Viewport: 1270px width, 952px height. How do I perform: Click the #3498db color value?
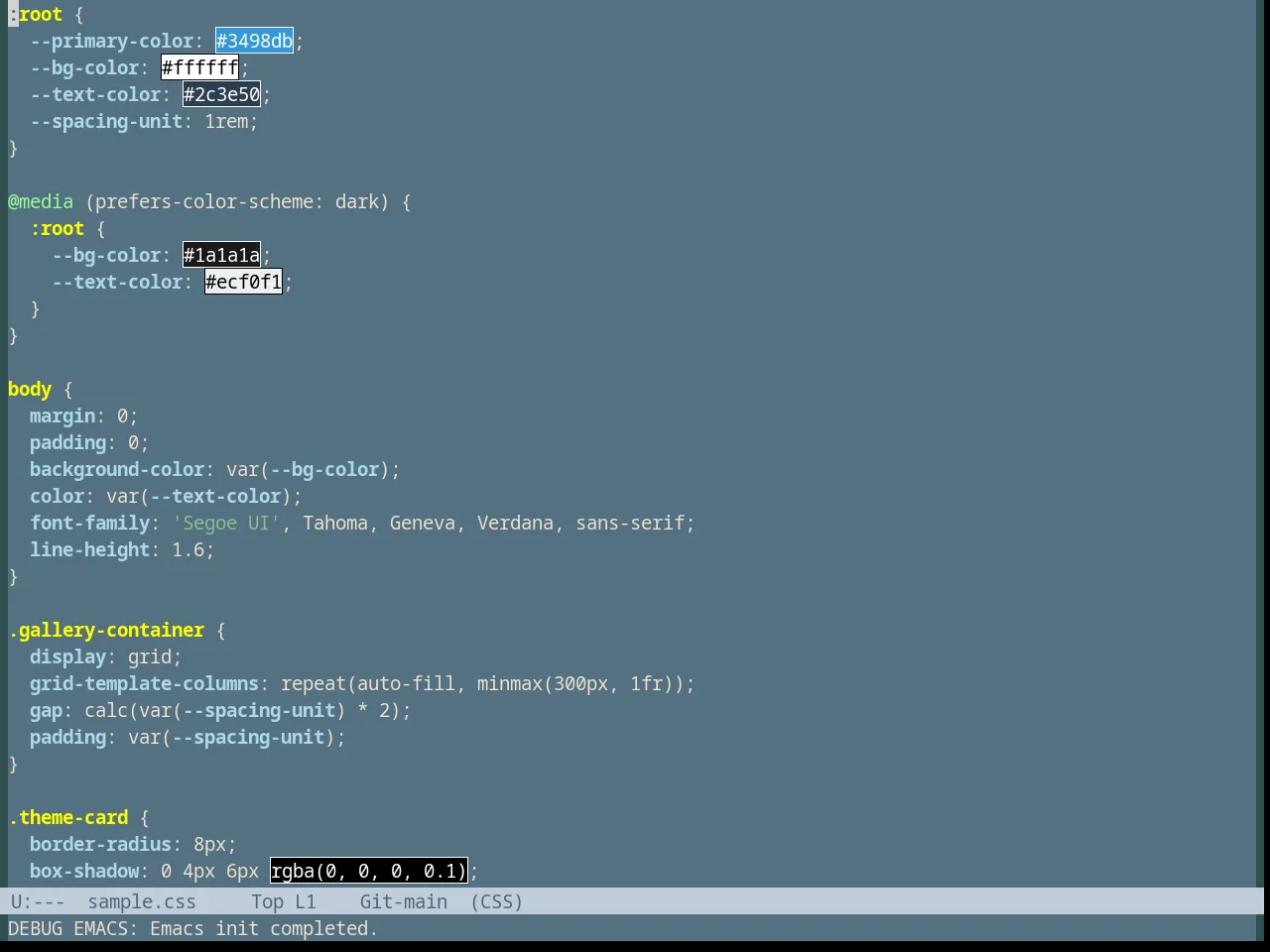point(254,41)
